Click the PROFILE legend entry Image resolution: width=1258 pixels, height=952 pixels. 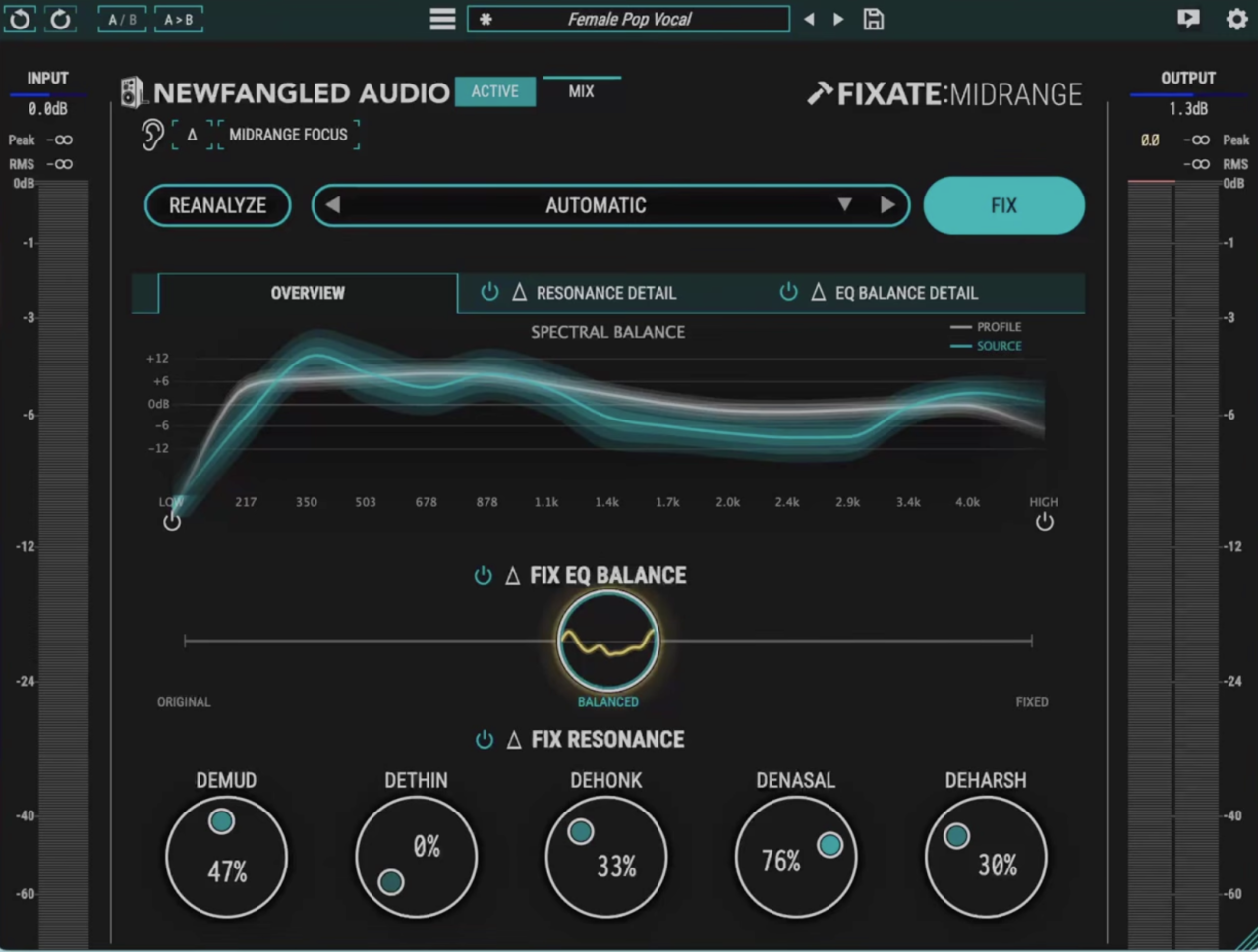(x=986, y=327)
